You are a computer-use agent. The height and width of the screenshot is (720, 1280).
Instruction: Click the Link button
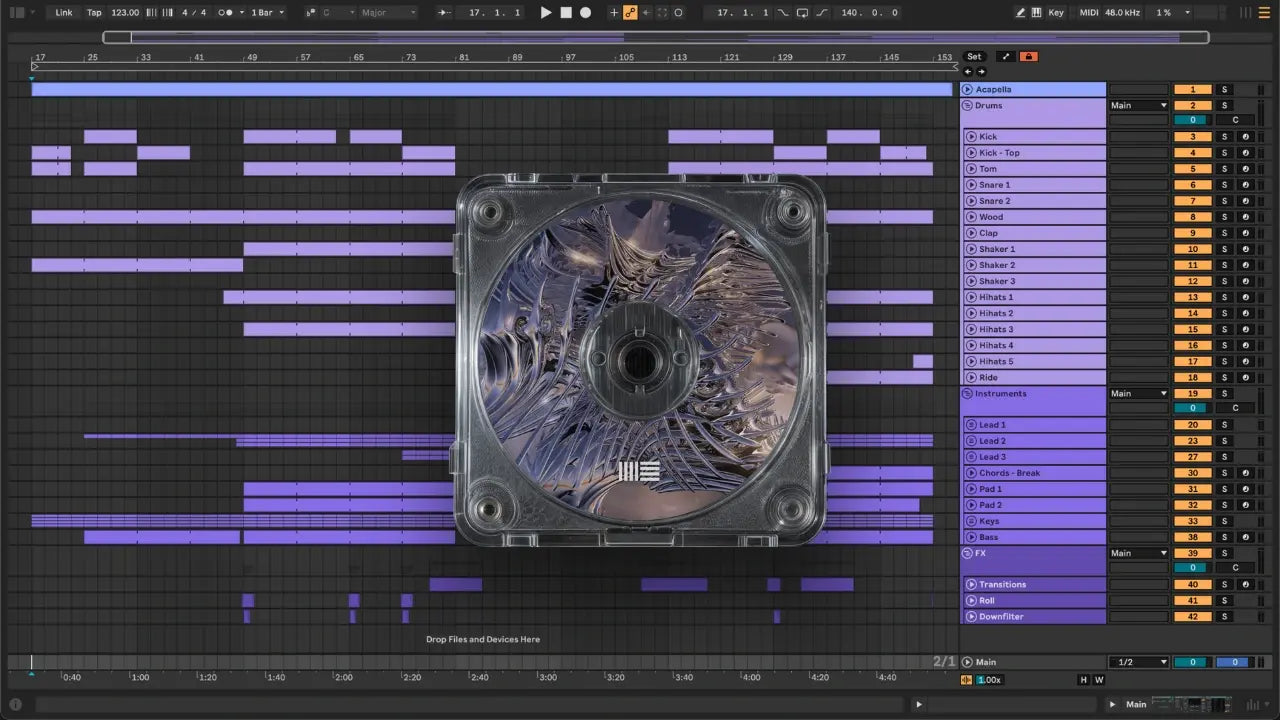64,13
